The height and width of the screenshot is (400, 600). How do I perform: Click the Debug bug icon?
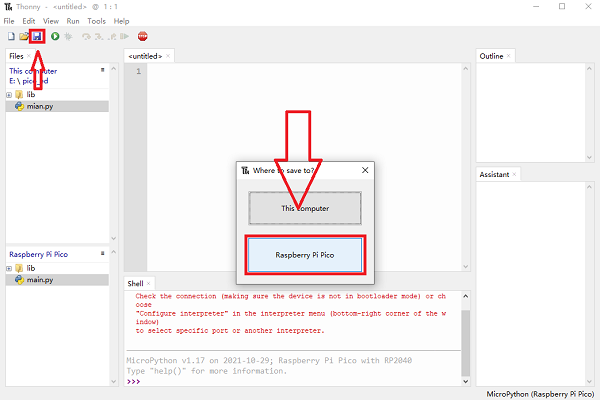68,36
